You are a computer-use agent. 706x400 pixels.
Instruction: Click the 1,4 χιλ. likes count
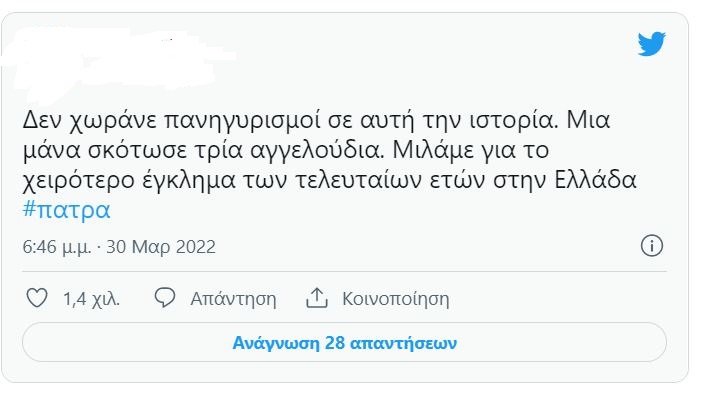(x=91, y=299)
